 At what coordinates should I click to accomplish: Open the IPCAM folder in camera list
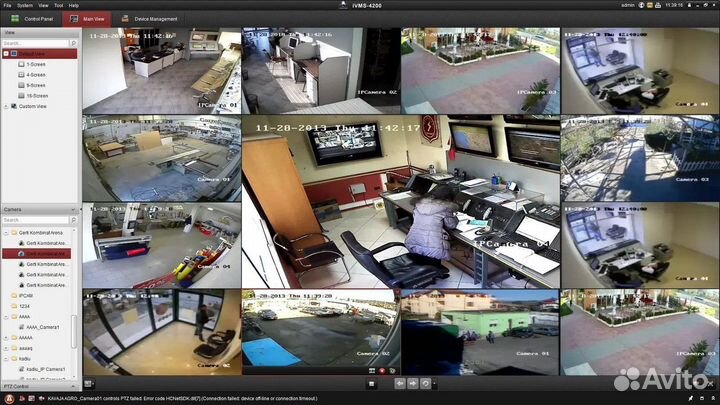[26, 296]
